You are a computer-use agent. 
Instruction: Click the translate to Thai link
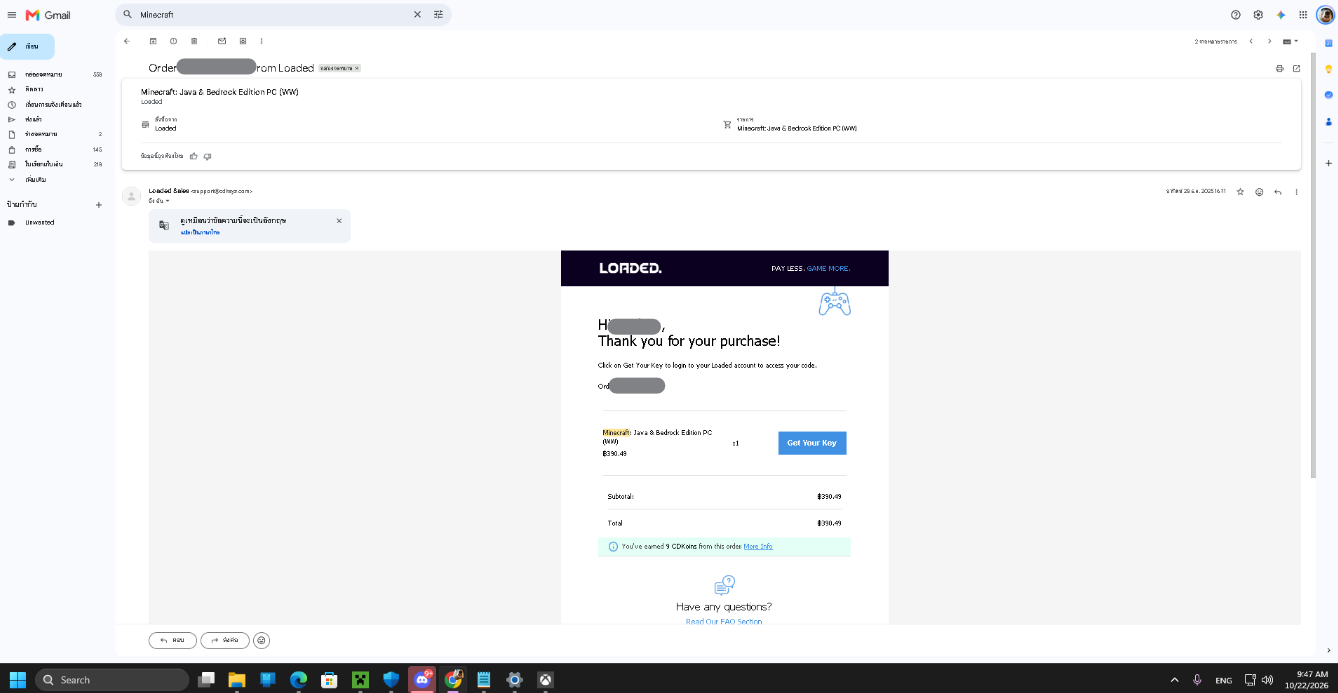click(200, 232)
